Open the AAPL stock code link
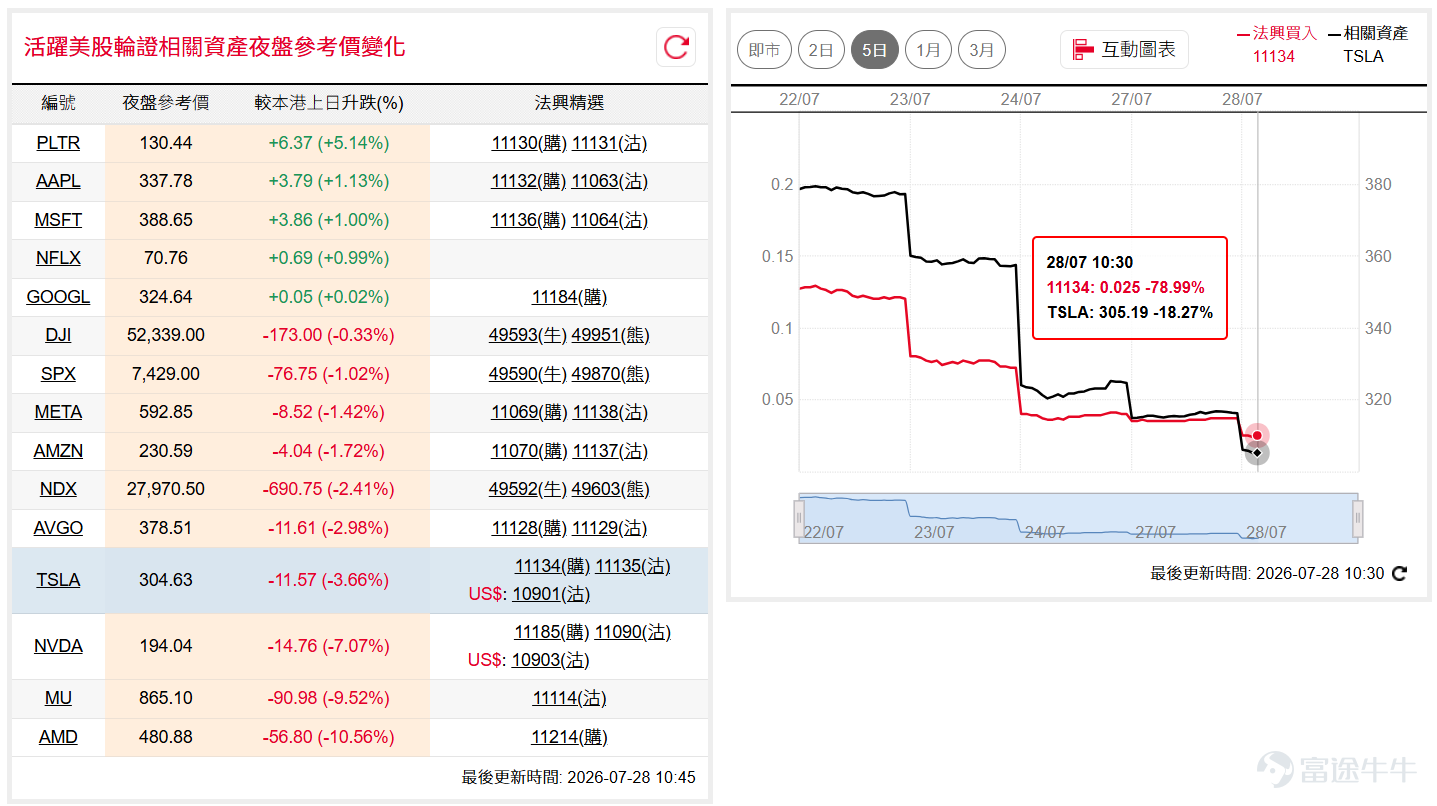This screenshot has height=806, width=1437. pyautogui.click(x=58, y=181)
